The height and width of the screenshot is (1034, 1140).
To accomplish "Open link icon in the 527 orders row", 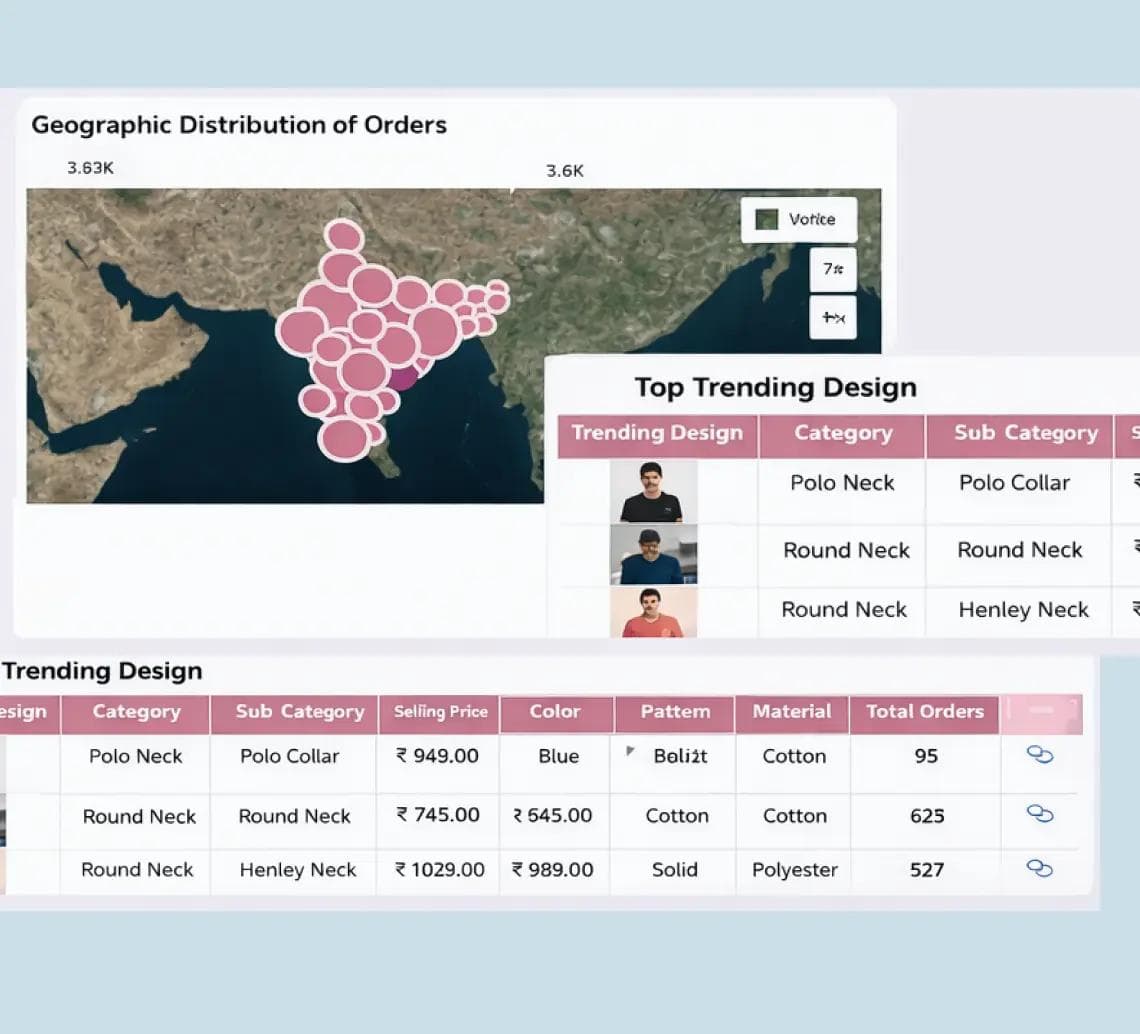I will click(x=1040, y=868).
